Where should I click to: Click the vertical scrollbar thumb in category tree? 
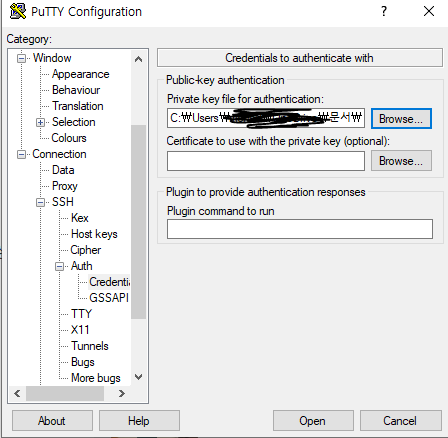pos(138,222)
